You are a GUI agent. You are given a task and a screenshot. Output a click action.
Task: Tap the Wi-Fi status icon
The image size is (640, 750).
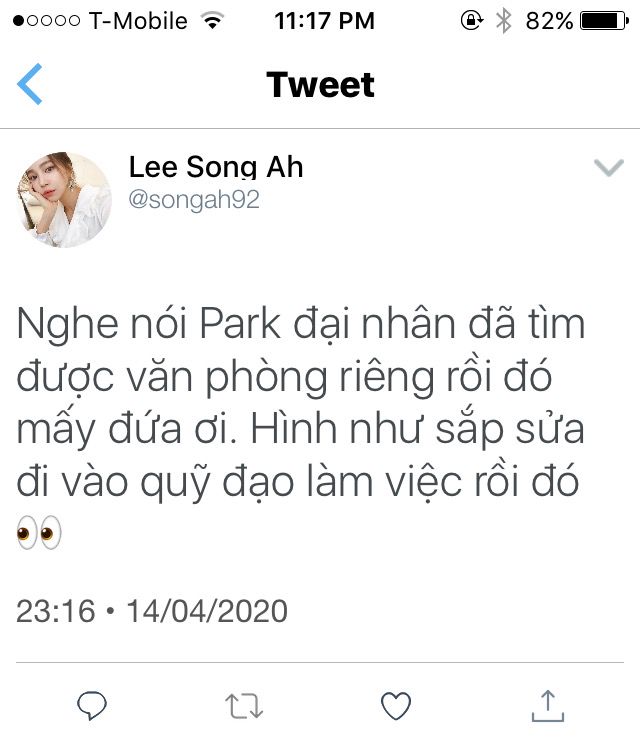(x=212, y=21)
